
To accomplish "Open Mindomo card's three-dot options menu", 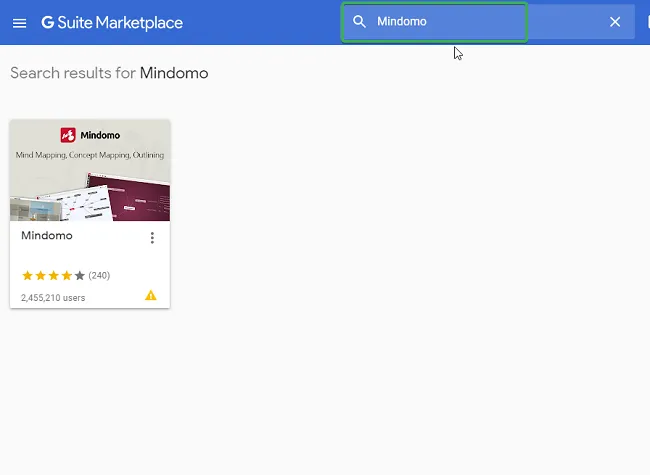I will (152, 238).
